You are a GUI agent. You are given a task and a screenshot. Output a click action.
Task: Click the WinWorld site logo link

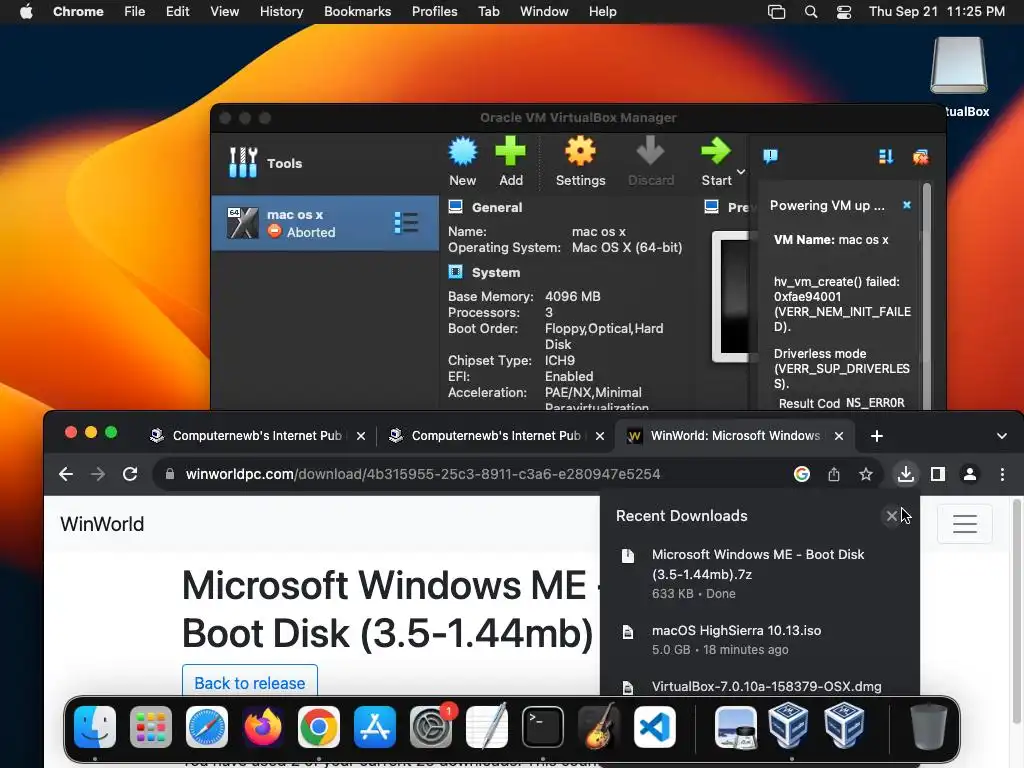[x=102, y=524]
